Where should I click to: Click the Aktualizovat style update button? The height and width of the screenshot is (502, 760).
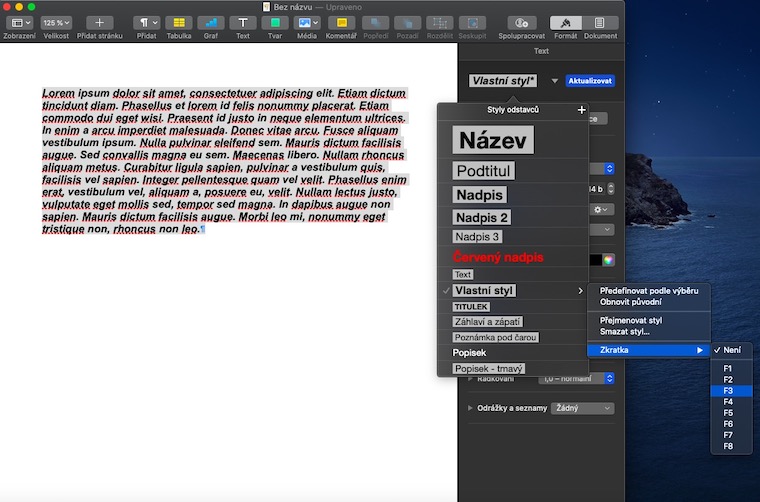pyautogui.click(x=590, y=81)
